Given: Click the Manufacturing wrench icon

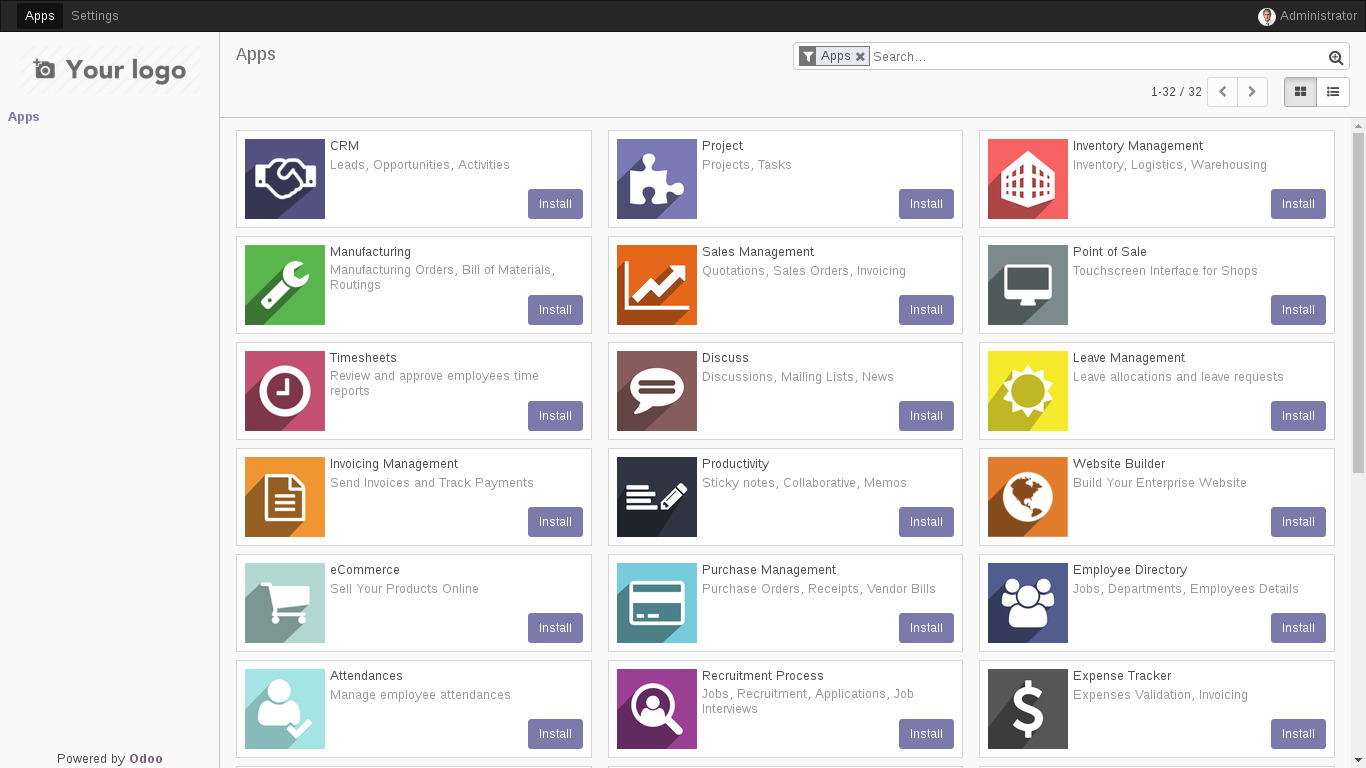Looking at the screenshot, I should tap(284, 285).
